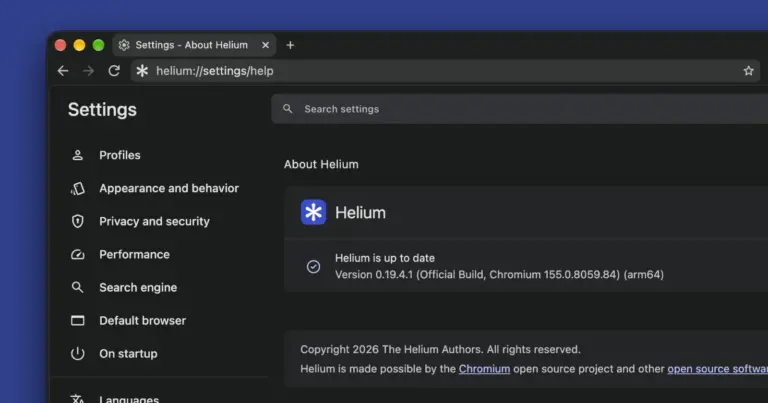Open Performance settings
Viewport: 768px width, 403px height.
(x=134, y=255)
